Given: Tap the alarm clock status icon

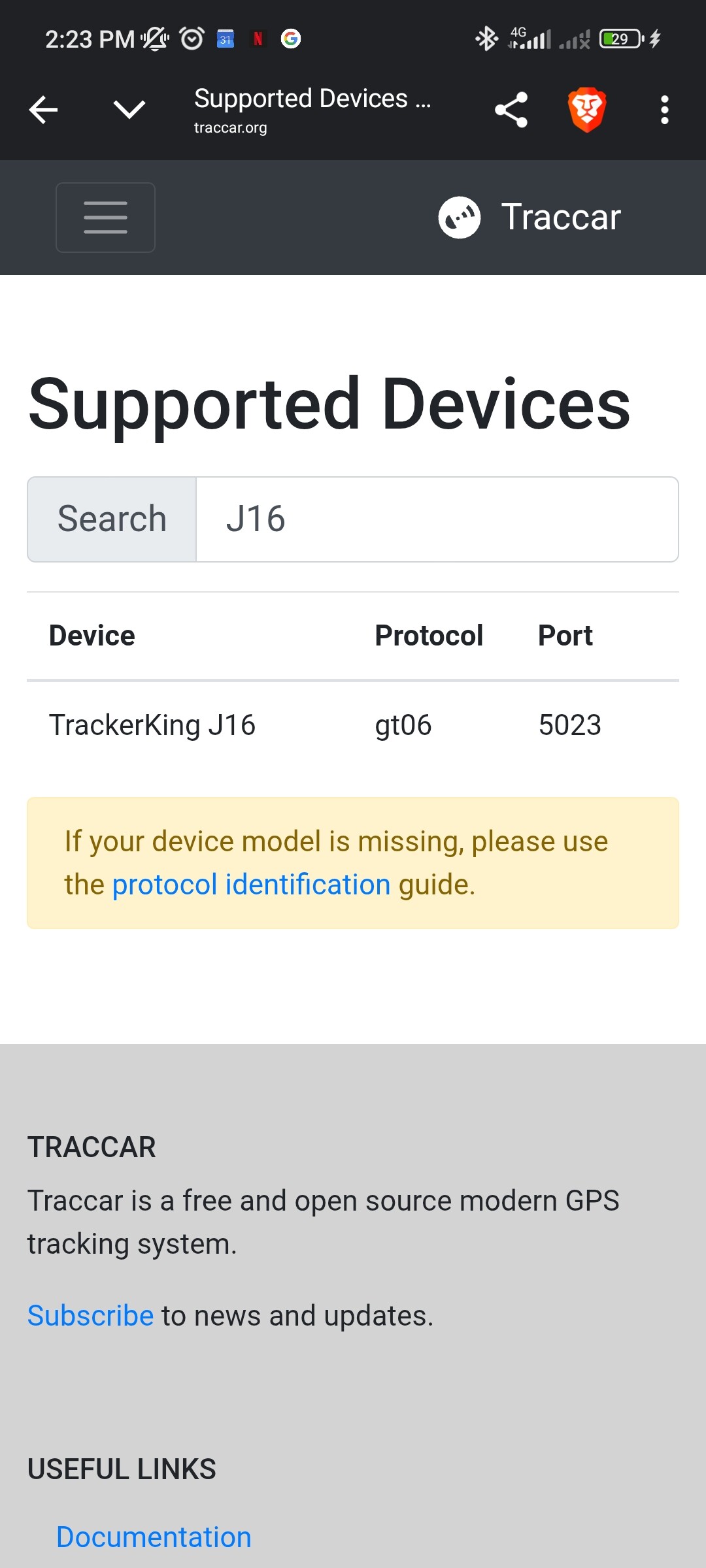Looking at the screenshot, I should [192, 39].
